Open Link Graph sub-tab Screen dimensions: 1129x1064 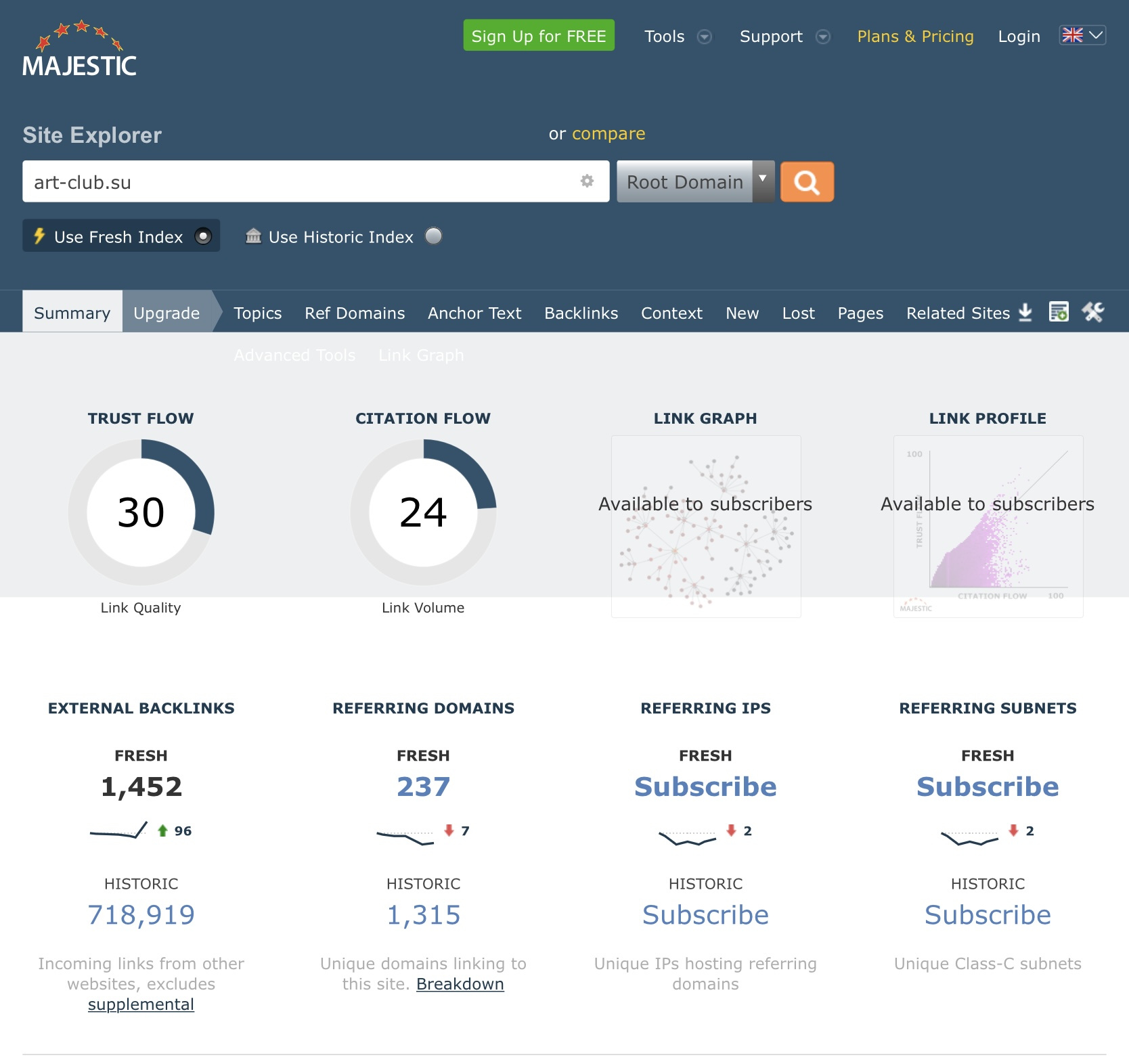[421, 355]
